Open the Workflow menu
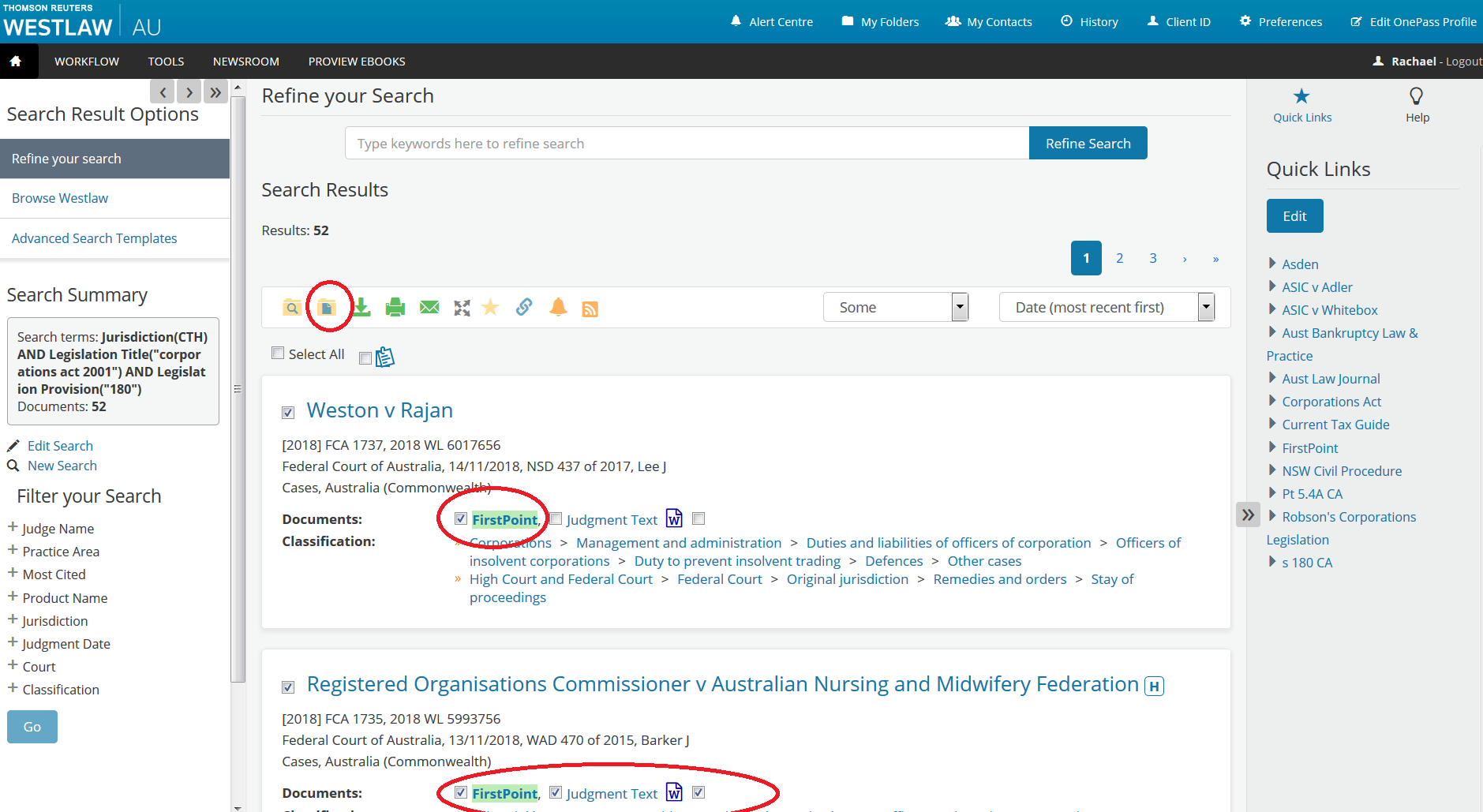Image resolution: width=1483 pixels, height=812 pixels. [87, 62]
